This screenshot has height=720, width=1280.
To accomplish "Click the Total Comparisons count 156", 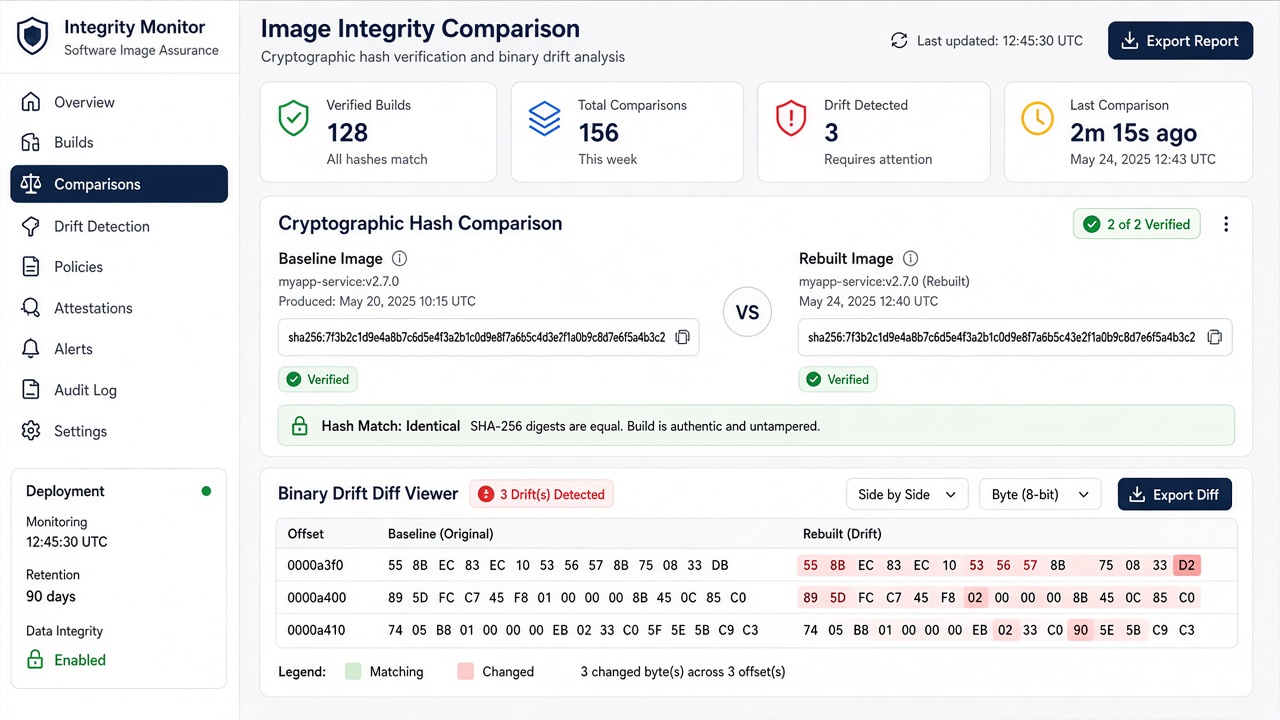I will tap(598, 132).
